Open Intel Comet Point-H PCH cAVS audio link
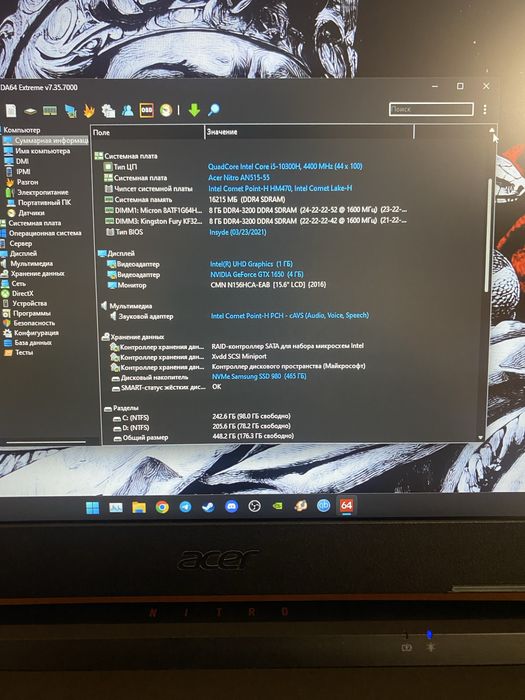This screenshot has height=700, width=525. (x=290, y=316)
